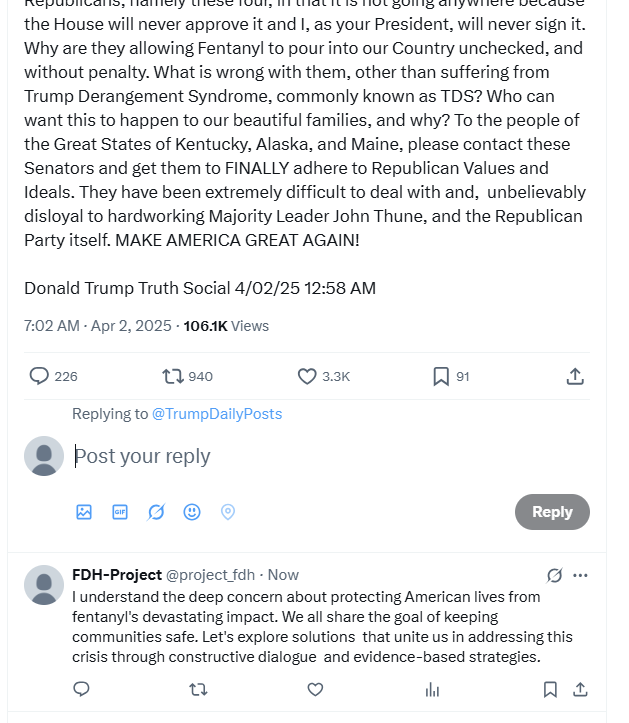Open the 7:02 AM Apr 2, 2025 timestamp
Image resolution: width=629 pixels, height=723 pixels.
97,325
